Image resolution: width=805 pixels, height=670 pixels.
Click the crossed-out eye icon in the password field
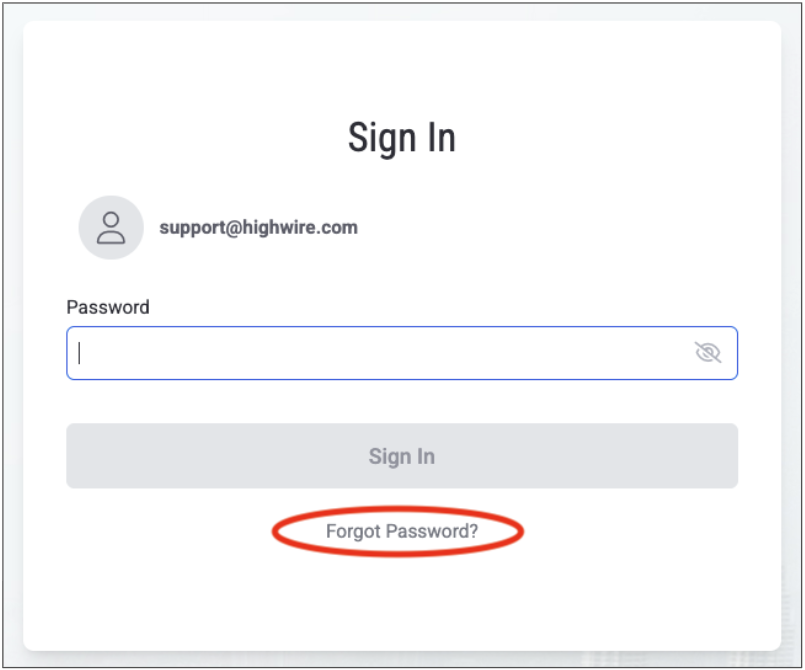[707, 352]
